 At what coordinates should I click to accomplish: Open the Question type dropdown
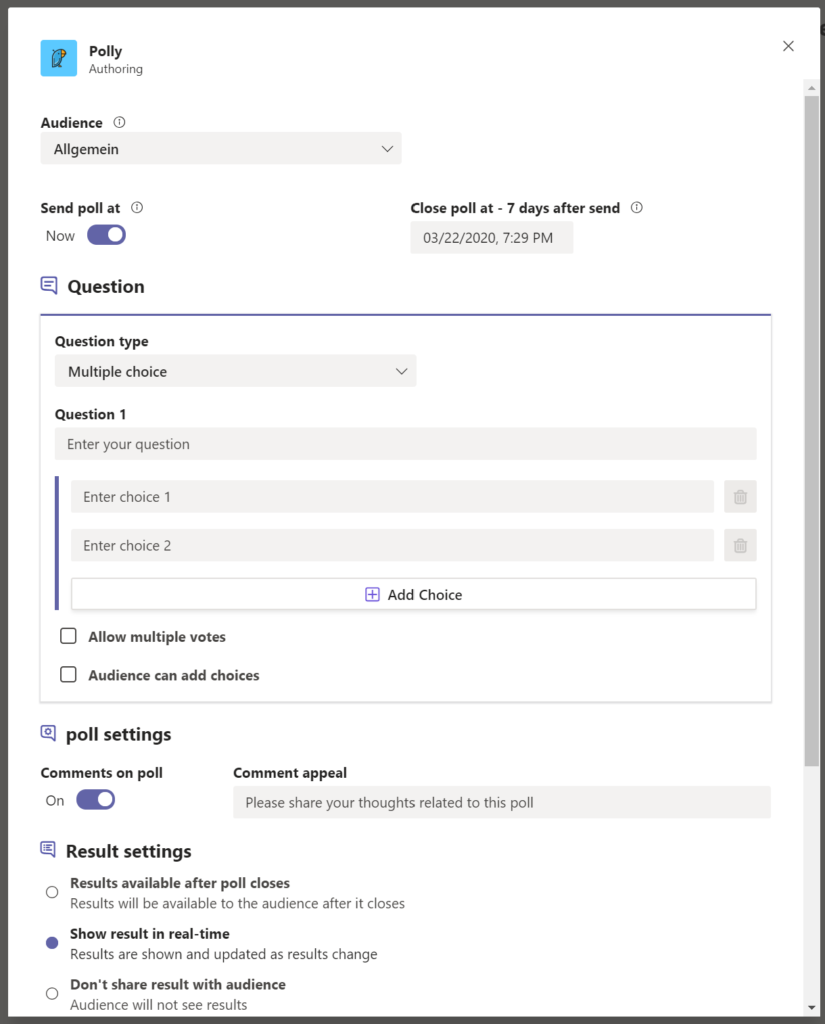click(x=235, y=370)
